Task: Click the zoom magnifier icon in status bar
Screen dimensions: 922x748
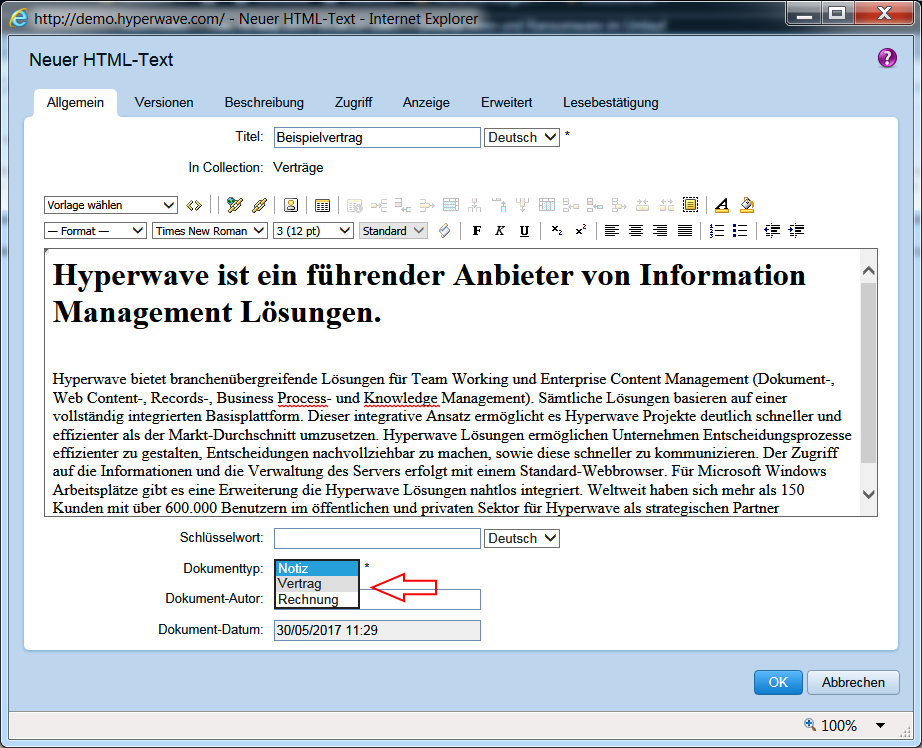Action: point(810,724)
